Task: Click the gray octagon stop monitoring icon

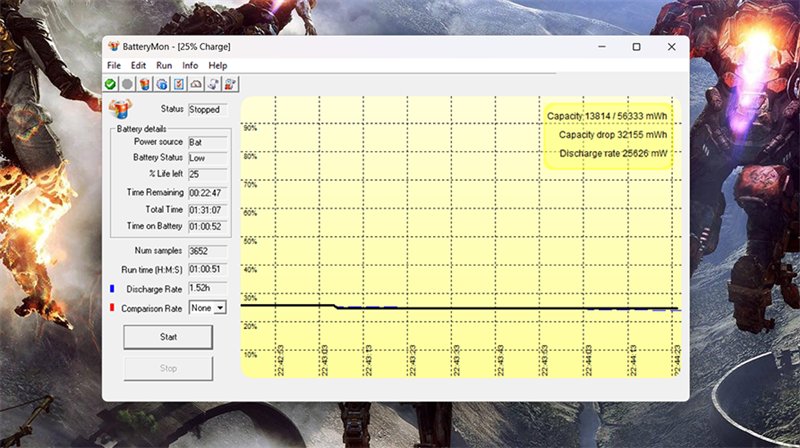Action: click(128, 84)
